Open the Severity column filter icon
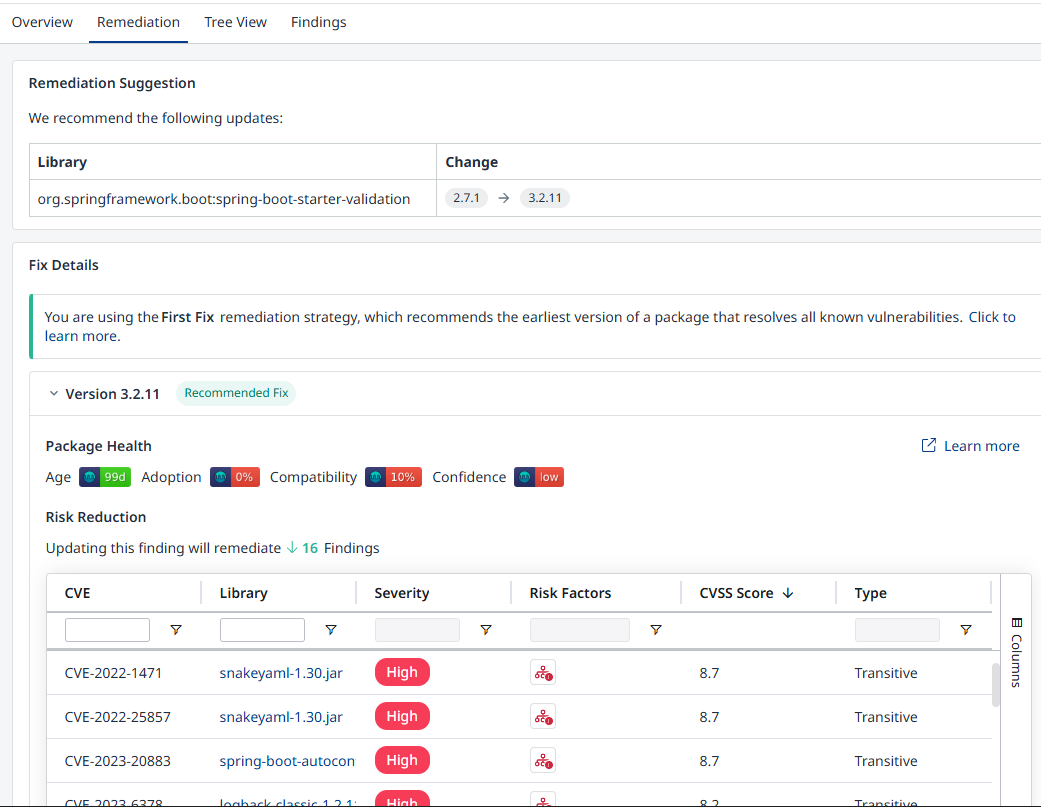 pyautogui.click(x=486, y=630)
